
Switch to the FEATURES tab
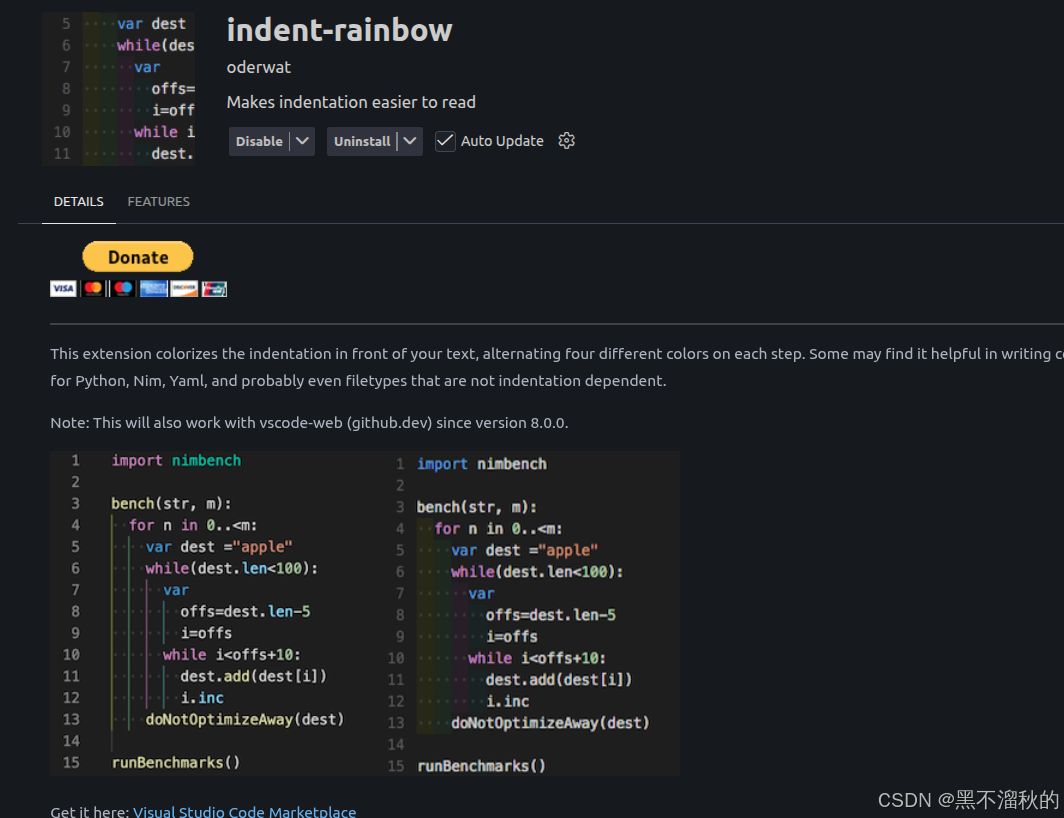pyautogui.click(x=159, y=202)
